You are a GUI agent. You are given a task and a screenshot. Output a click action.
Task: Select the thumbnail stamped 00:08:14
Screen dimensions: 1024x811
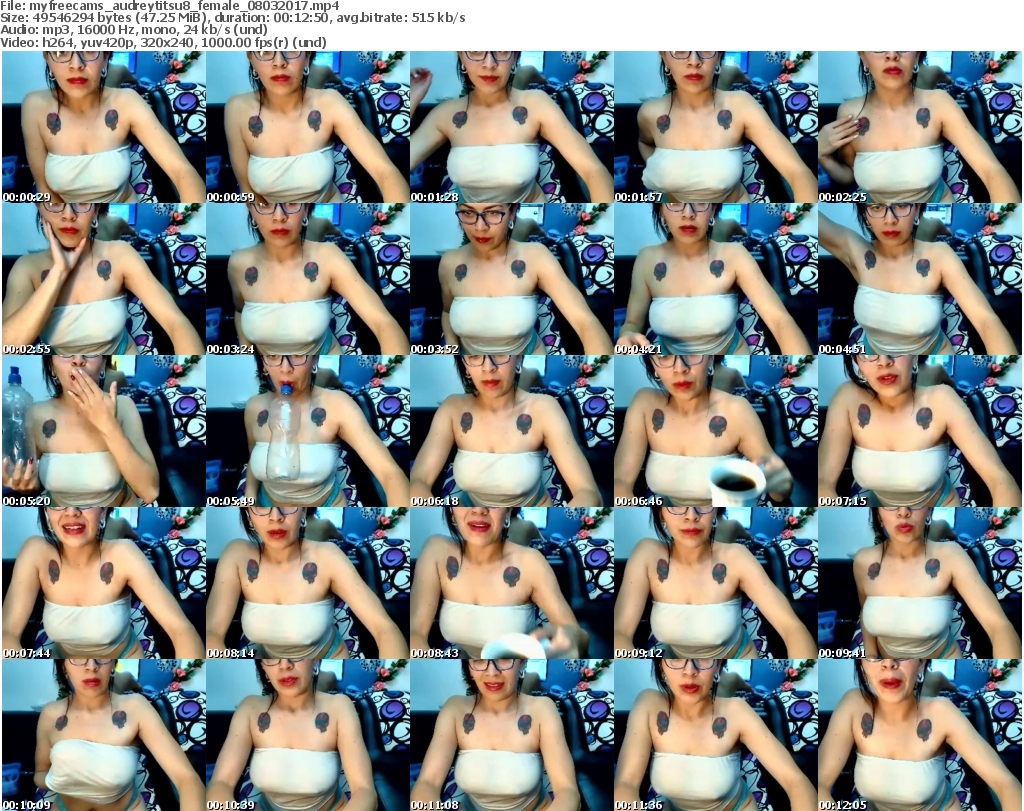click(308, 583)
